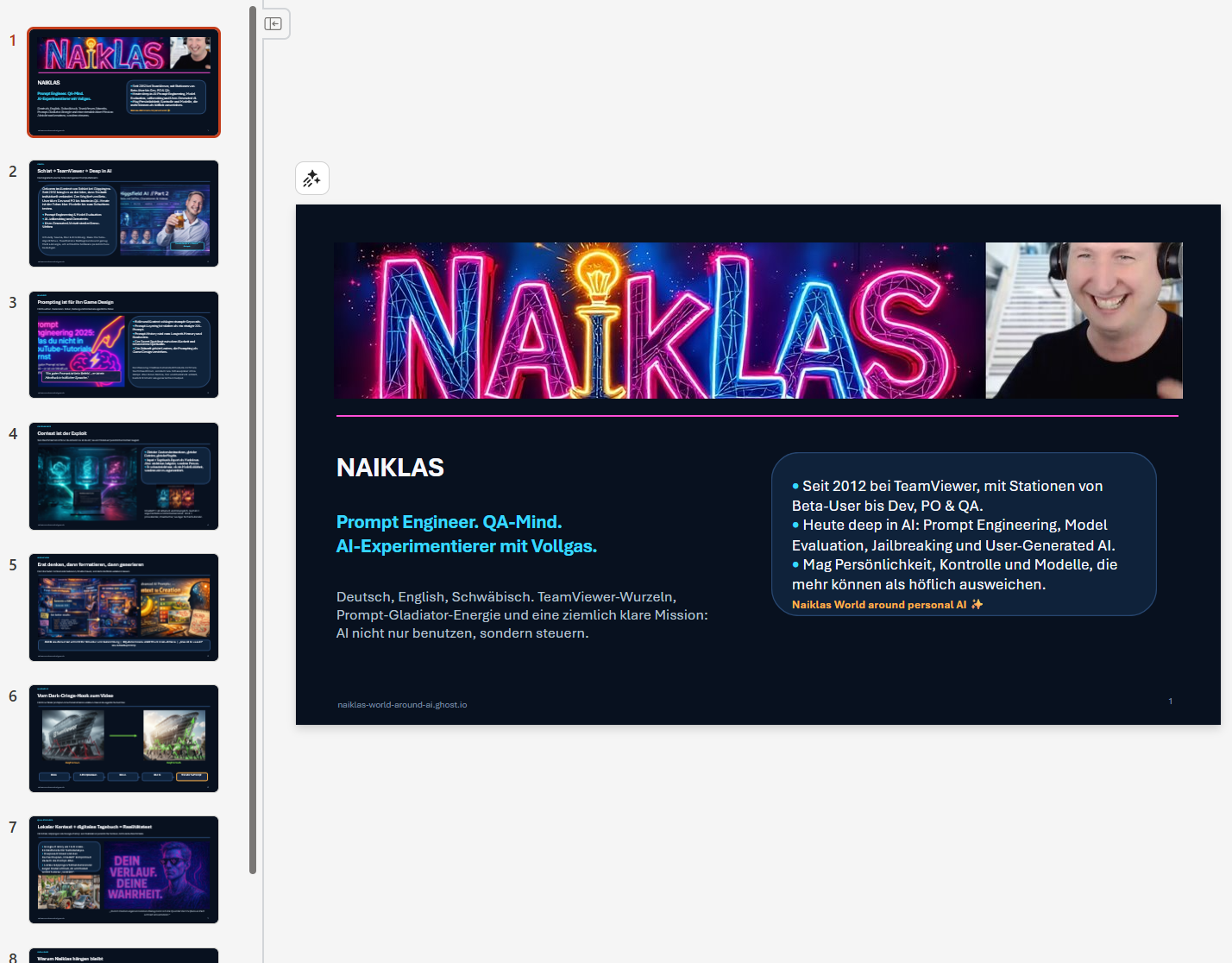1232x963 pixels.
Task: Click the naiklas-world-around-ai.ghost.io footer link
Action: 402,705
